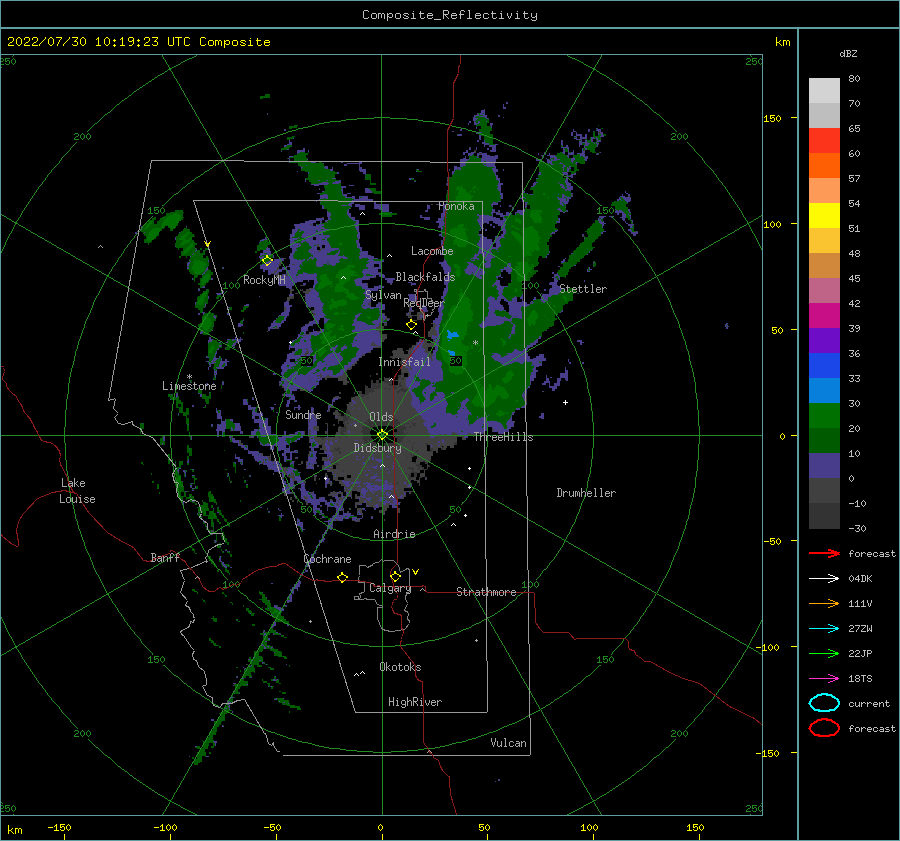
Task: Click the Ponoka town label
Action: [x=456, y=206]
